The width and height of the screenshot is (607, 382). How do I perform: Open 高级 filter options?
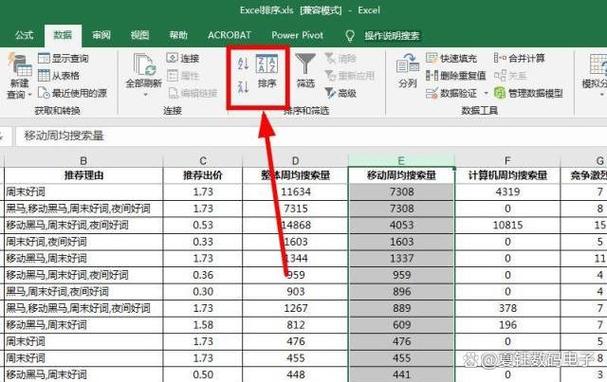340,93
